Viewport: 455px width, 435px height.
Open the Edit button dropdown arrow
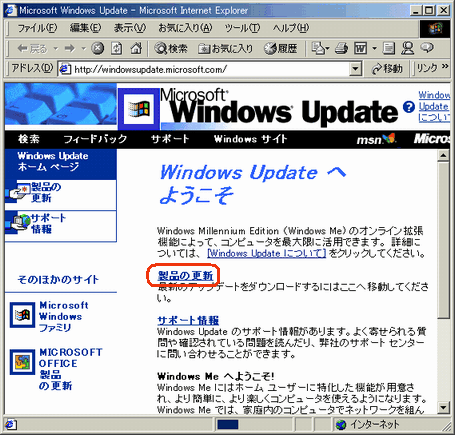point(374,49)
